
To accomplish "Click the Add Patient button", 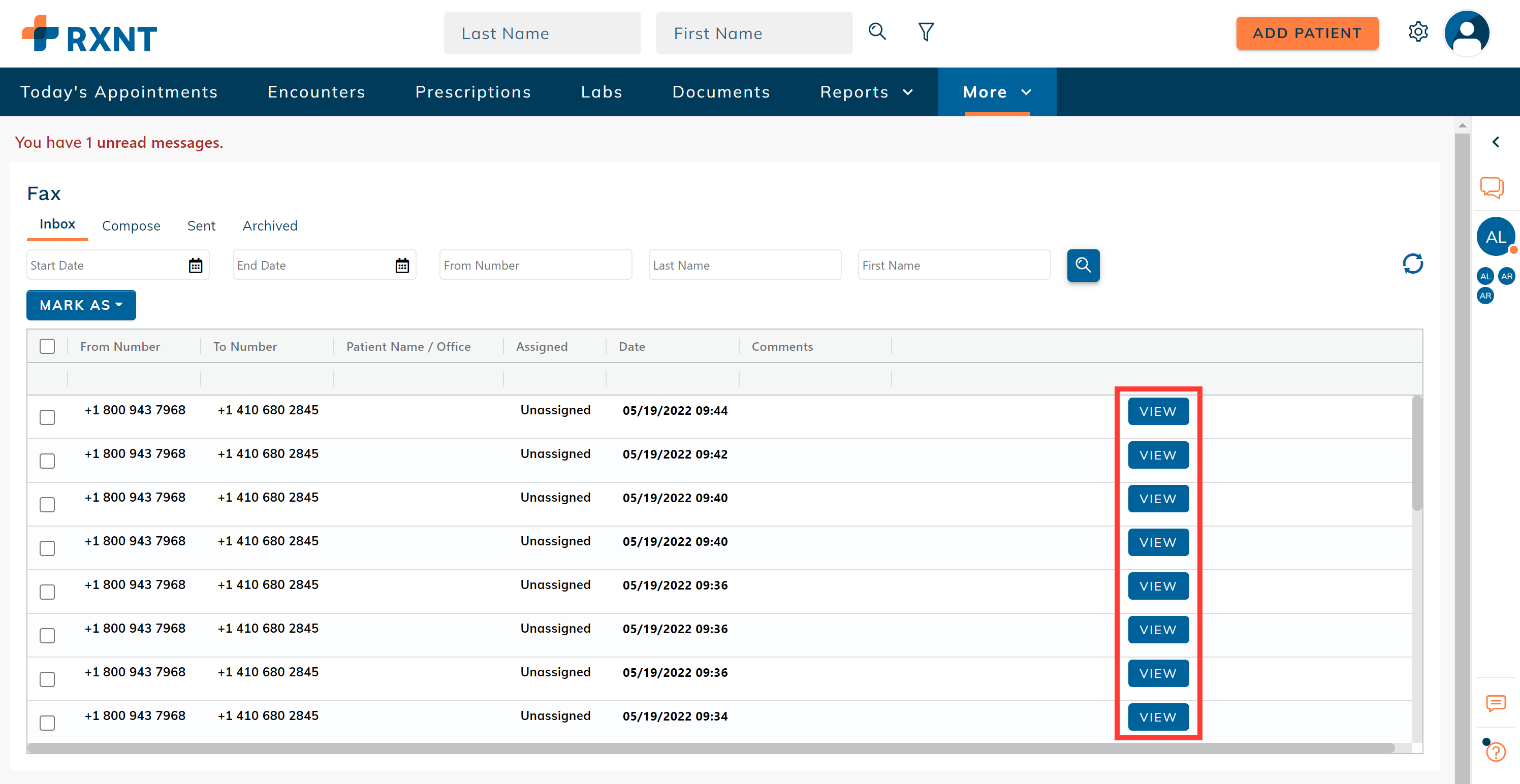I will [x=1307, y=33].
